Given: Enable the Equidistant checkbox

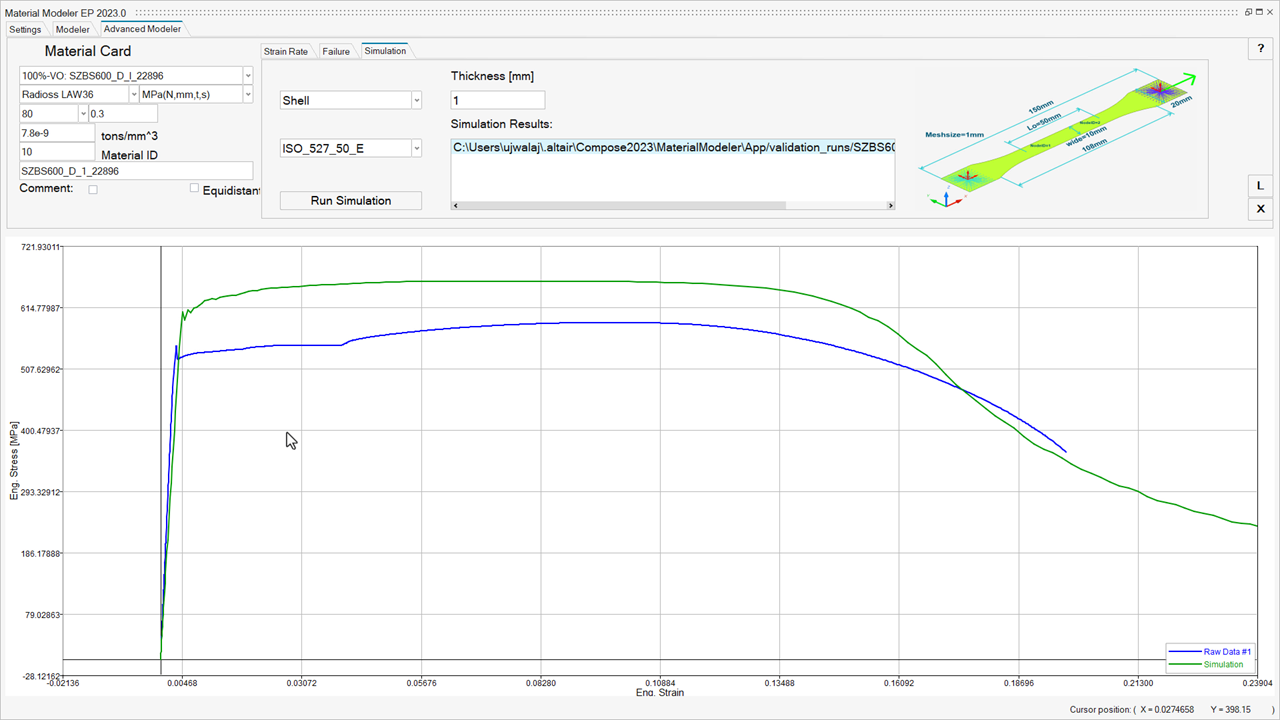Looking at the screenshot, I should [195, 189].
